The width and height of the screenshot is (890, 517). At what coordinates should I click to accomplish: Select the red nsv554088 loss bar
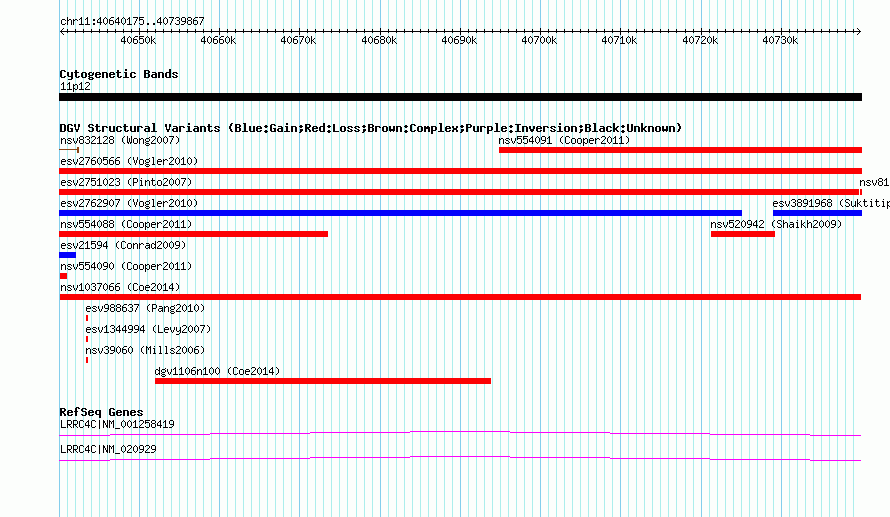click(194, 234)
